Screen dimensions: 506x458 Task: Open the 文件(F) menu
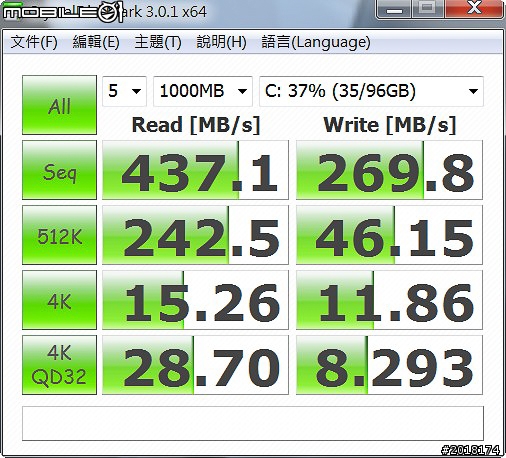point(34,42)
